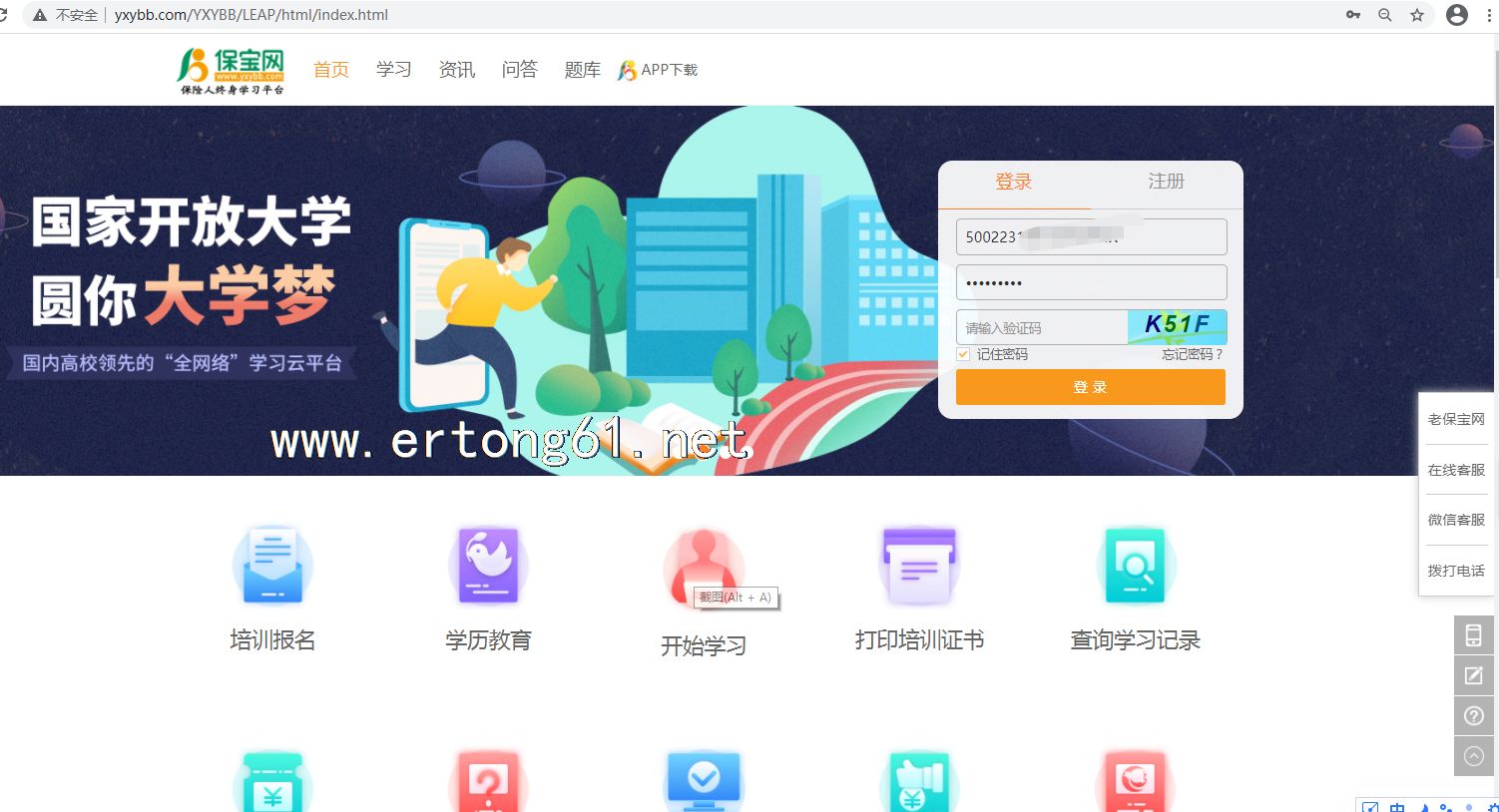Viewport: 1499px width, 812px height.
Task: Click the 请输入验证码 input field
Action: tap(1041, 327)
